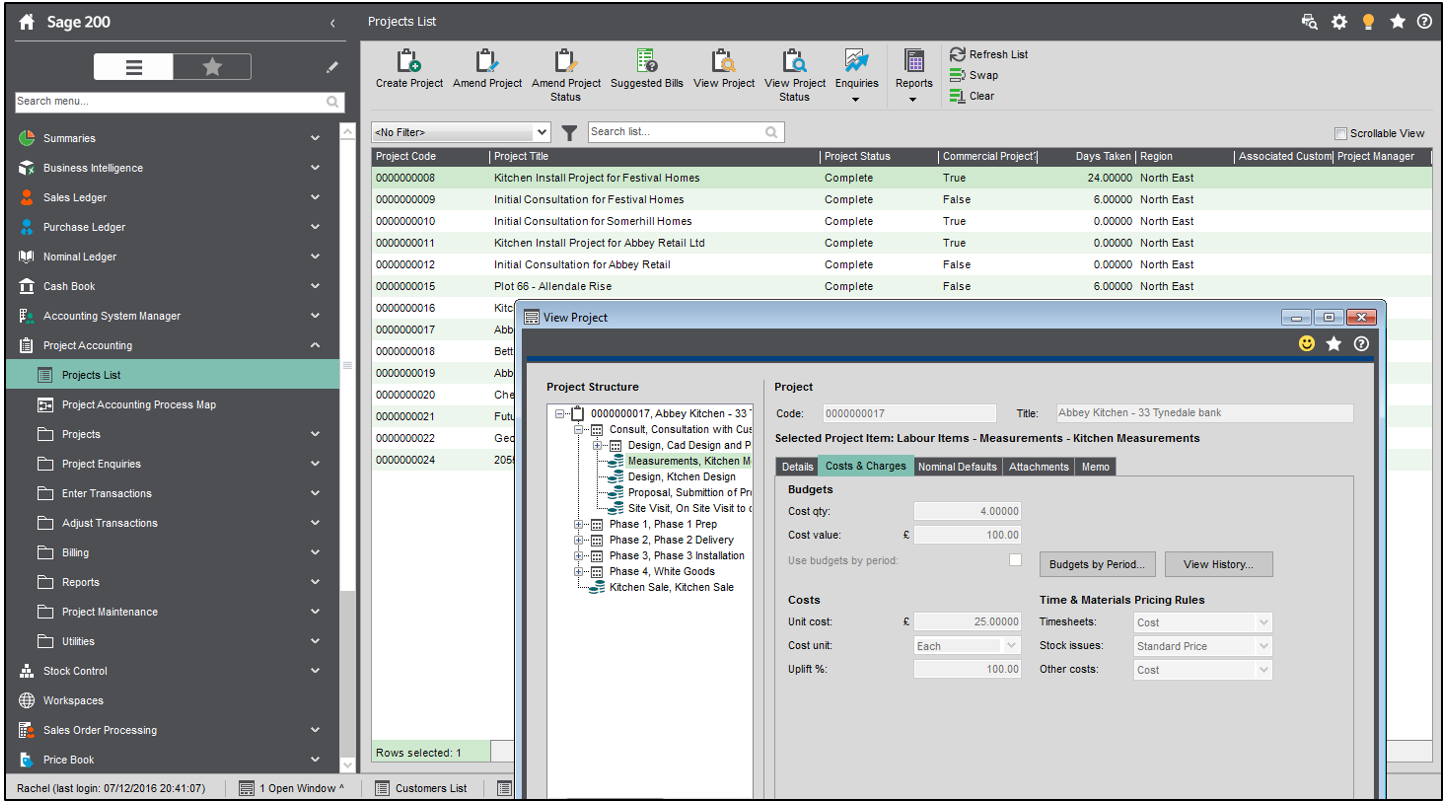Switch to menu list view in sidebar

[x=134, y=67]
